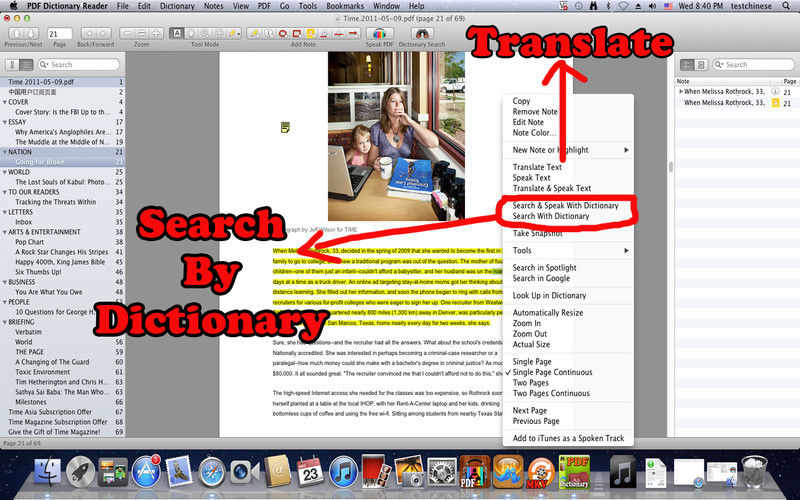
Task: Add a red line arrow note
Action: [x=353, y=34]
